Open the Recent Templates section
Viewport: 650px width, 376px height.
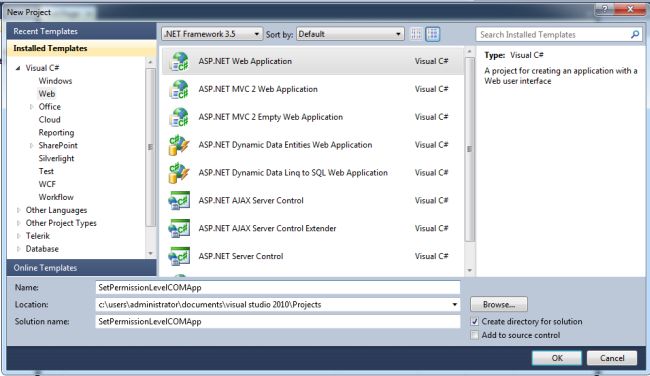click(x=81, y=32)
